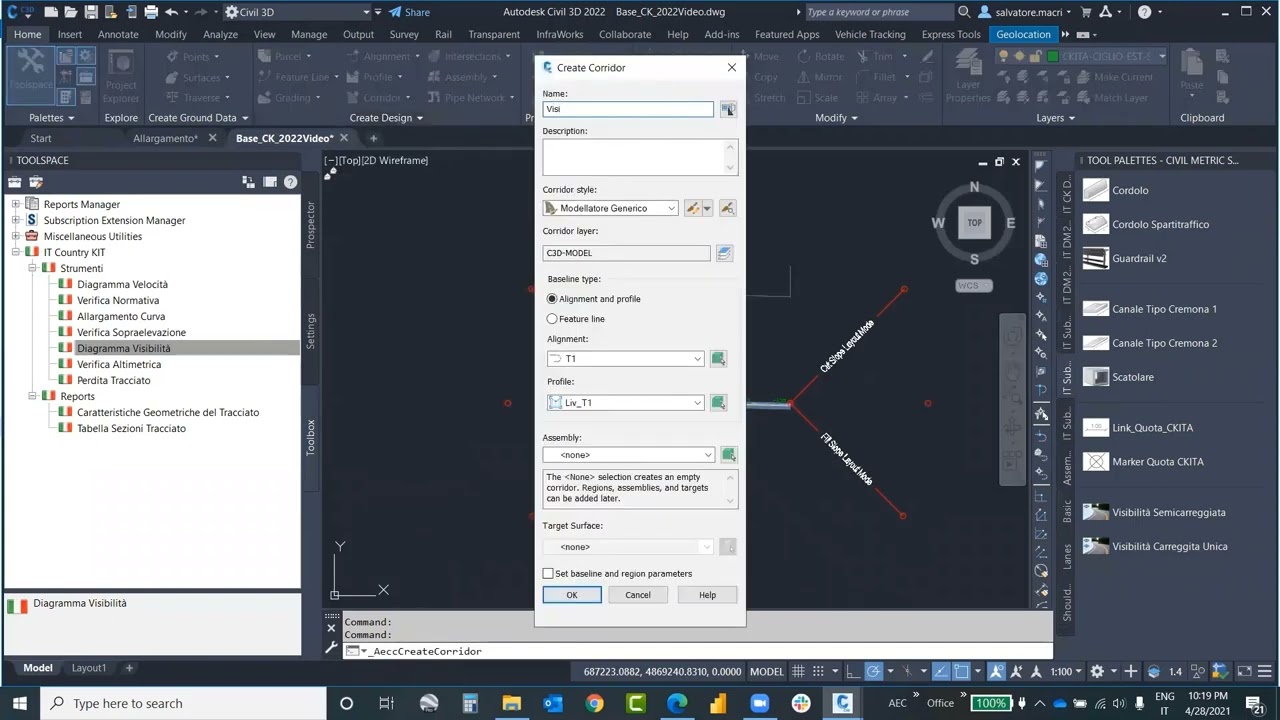Image resolution: width=1280 pixels, height=720 pixels.
Task: Open the Geolocation ribbon tab
Action: 1023,34
